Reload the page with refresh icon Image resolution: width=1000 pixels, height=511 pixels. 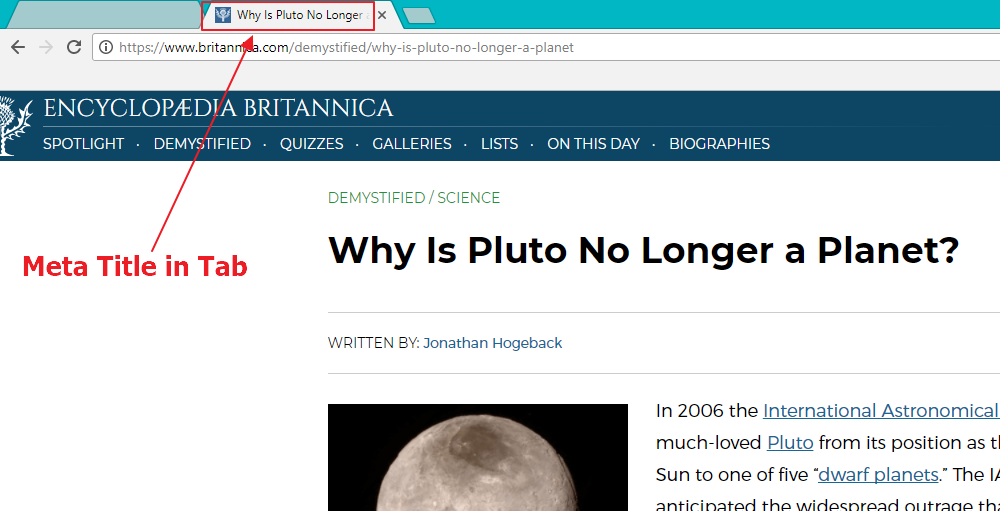click(74, 47)
